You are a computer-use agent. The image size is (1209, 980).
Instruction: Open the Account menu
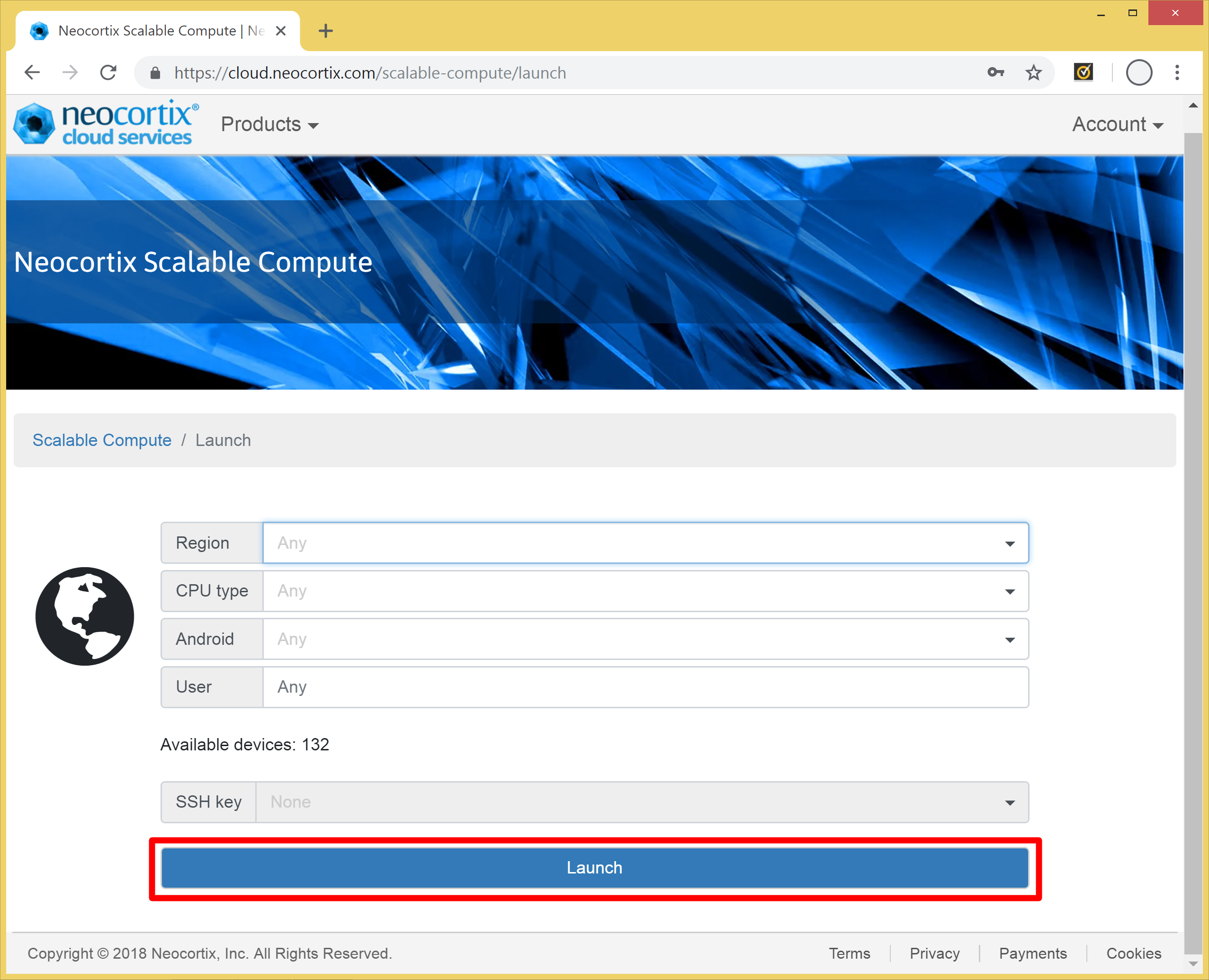(x=1118, y=124)
